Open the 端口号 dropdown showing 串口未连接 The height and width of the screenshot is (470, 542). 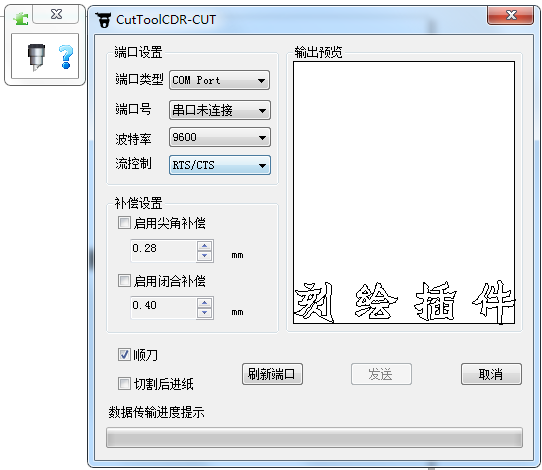[x=219, y=110]
